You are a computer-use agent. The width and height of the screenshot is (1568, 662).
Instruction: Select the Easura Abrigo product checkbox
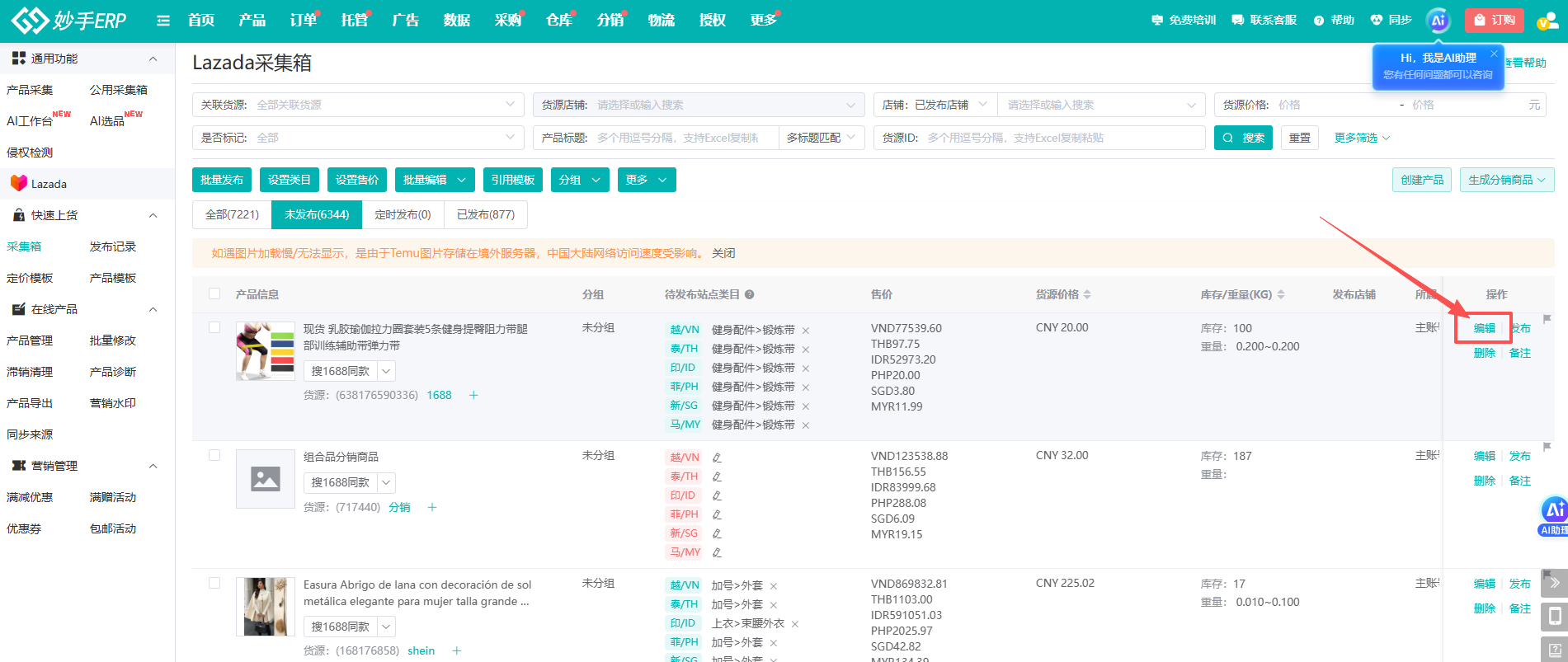(214, 583)
